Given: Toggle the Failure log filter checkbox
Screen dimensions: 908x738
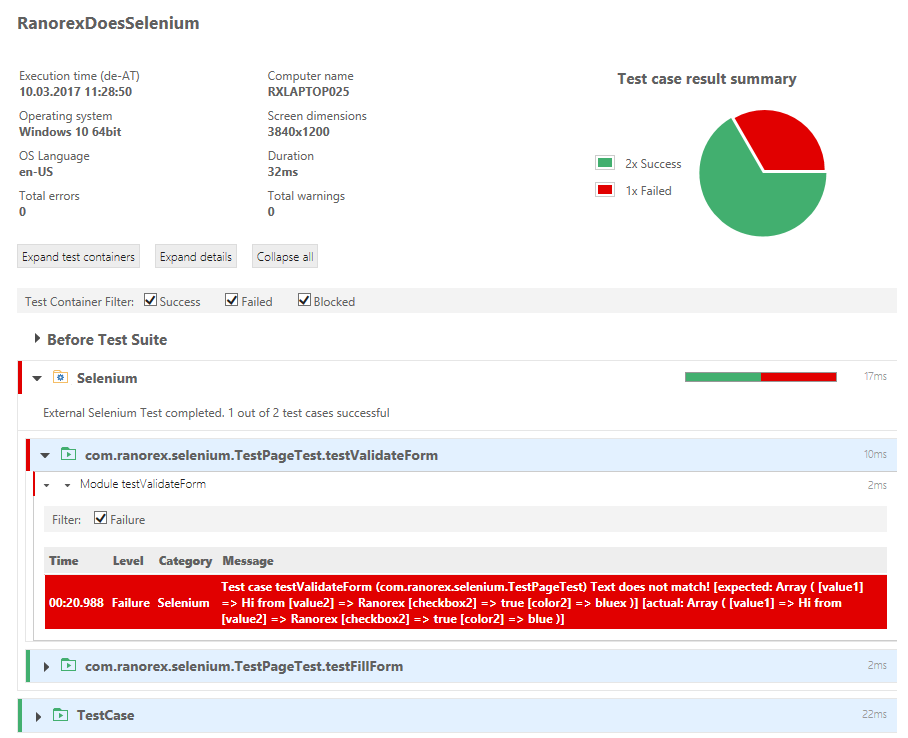Looking at the screenshot, I should pos(100,518).
